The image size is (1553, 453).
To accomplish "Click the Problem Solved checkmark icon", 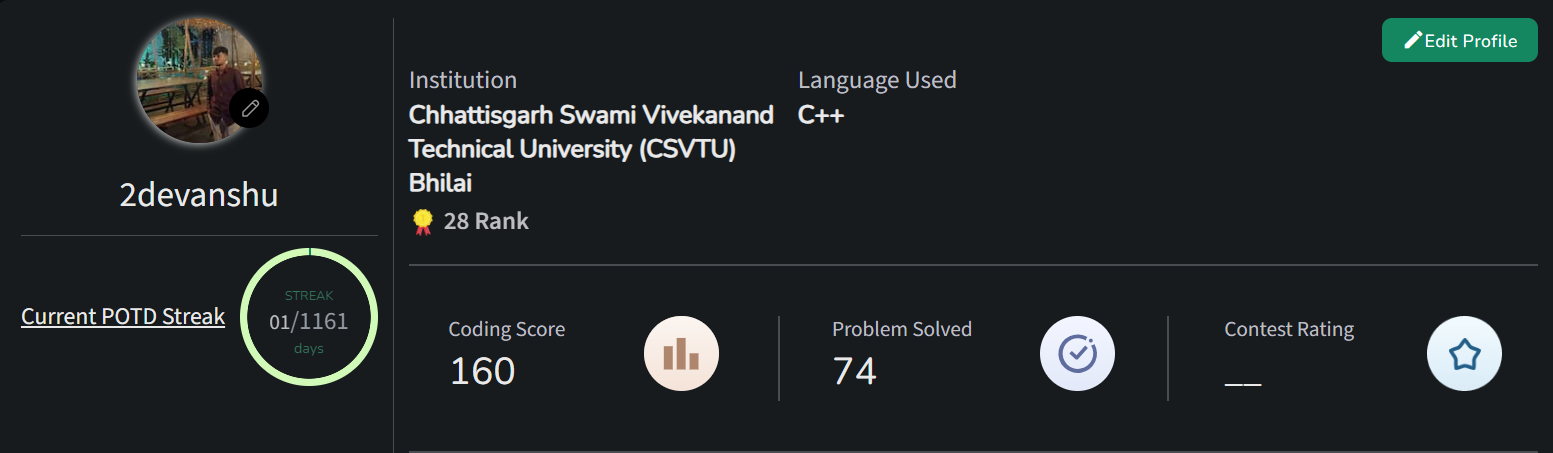I will [x=1077, y=353].
